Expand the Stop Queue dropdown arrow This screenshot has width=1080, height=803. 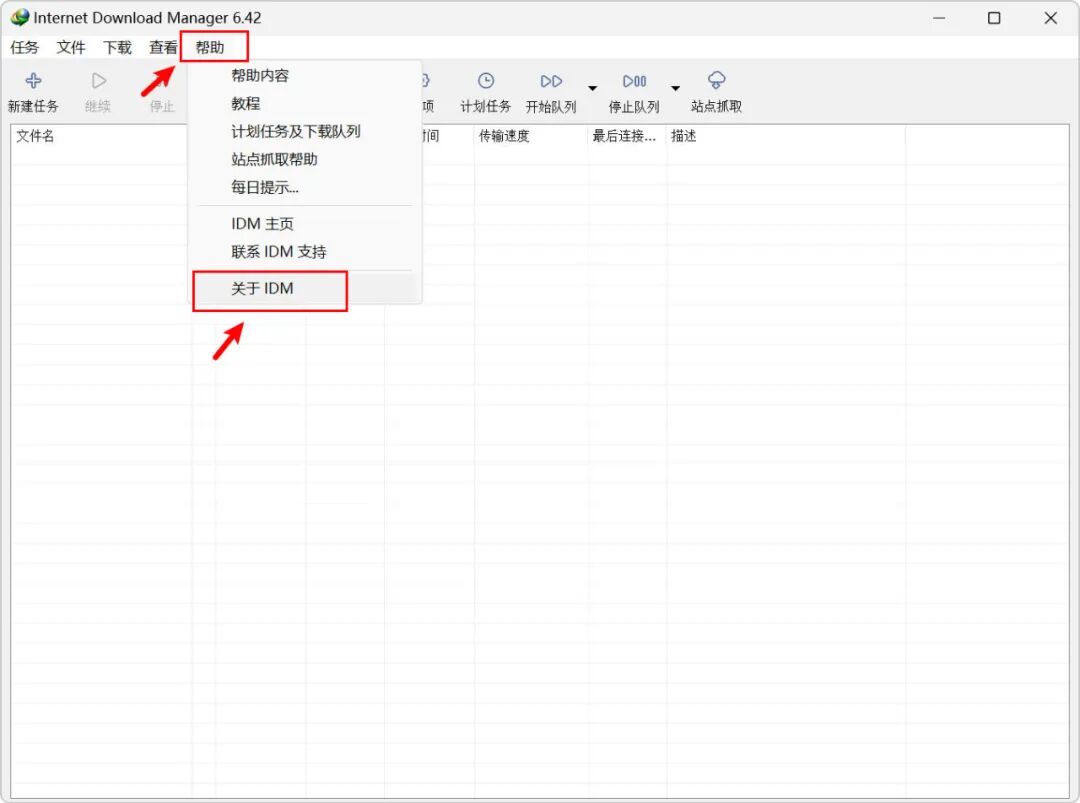676,88
